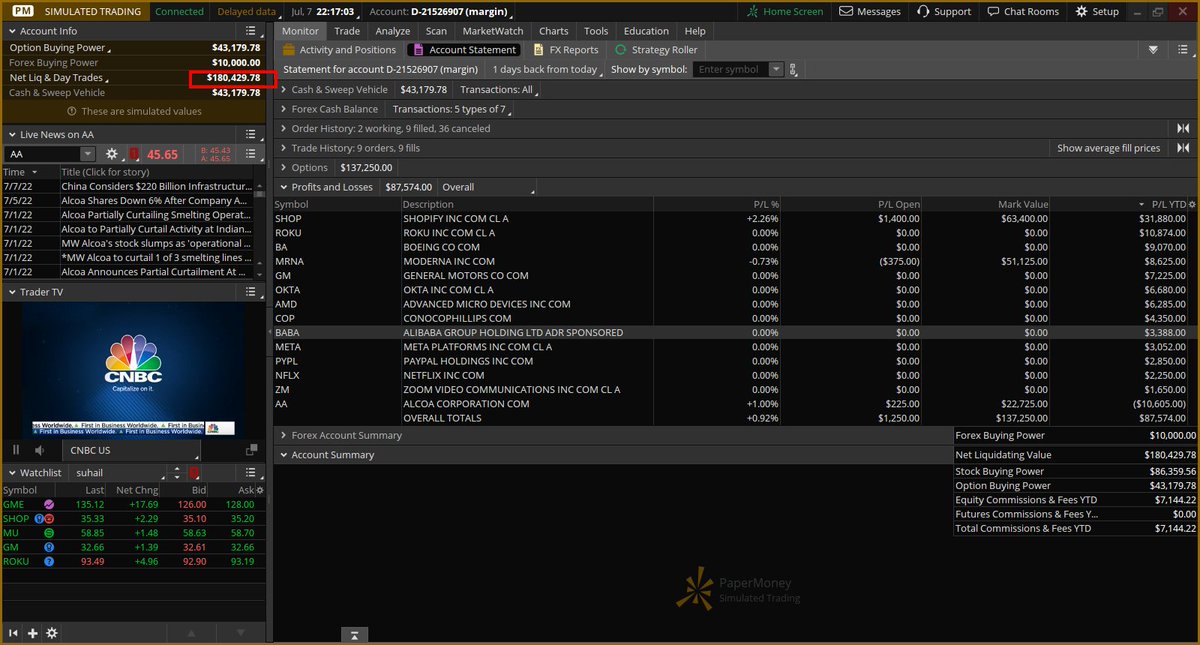Click the news gadget gear settings icon
Image resolution: width=1200 pixels, height=645 pixels.
point(112,154)
